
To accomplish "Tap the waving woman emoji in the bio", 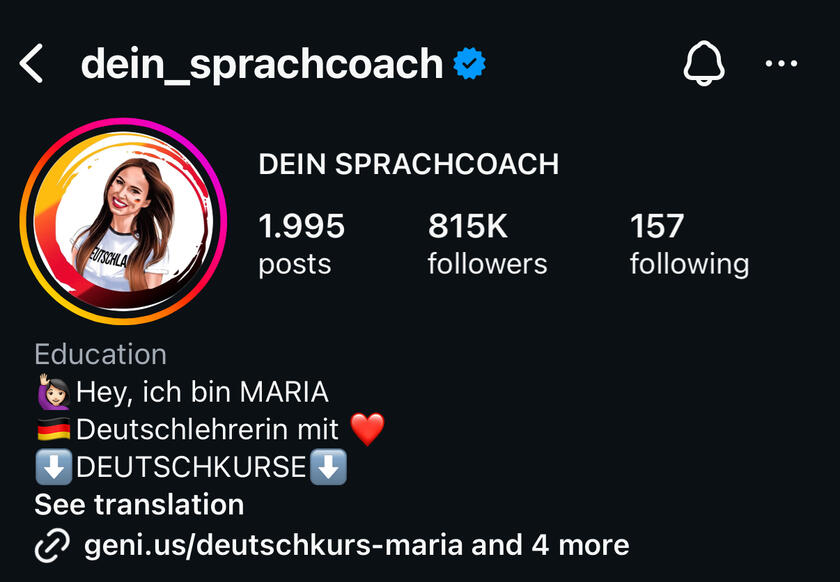I will [x=53, y=392].
